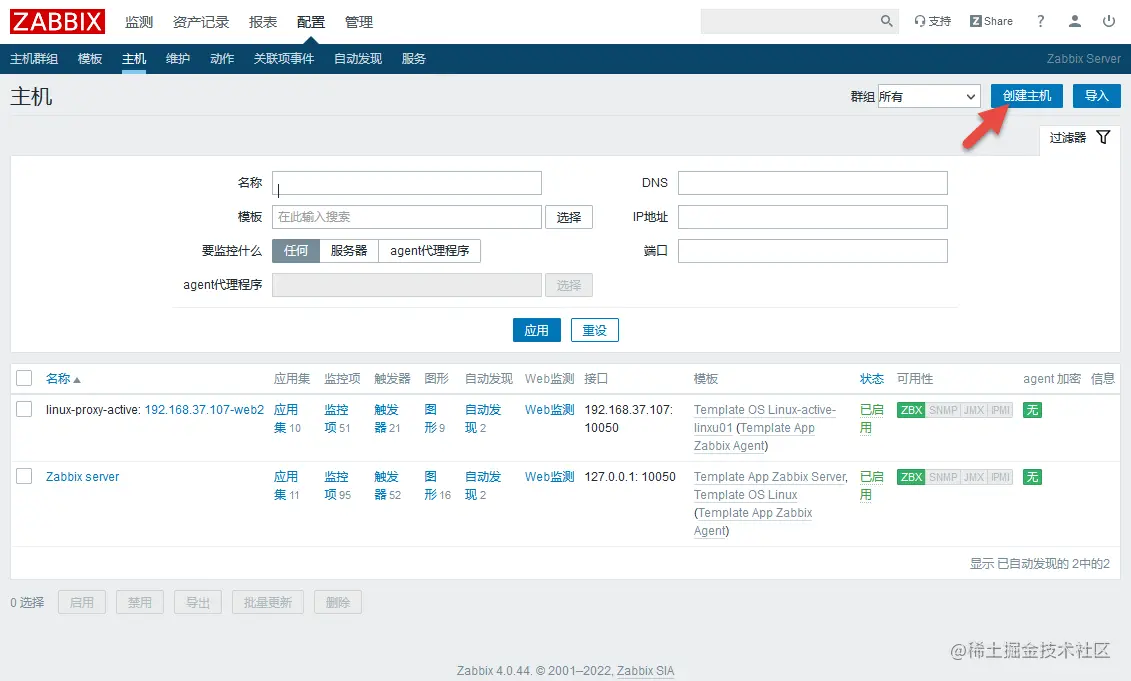
Task: Open the 报表 menu
Action: [263, 22]
